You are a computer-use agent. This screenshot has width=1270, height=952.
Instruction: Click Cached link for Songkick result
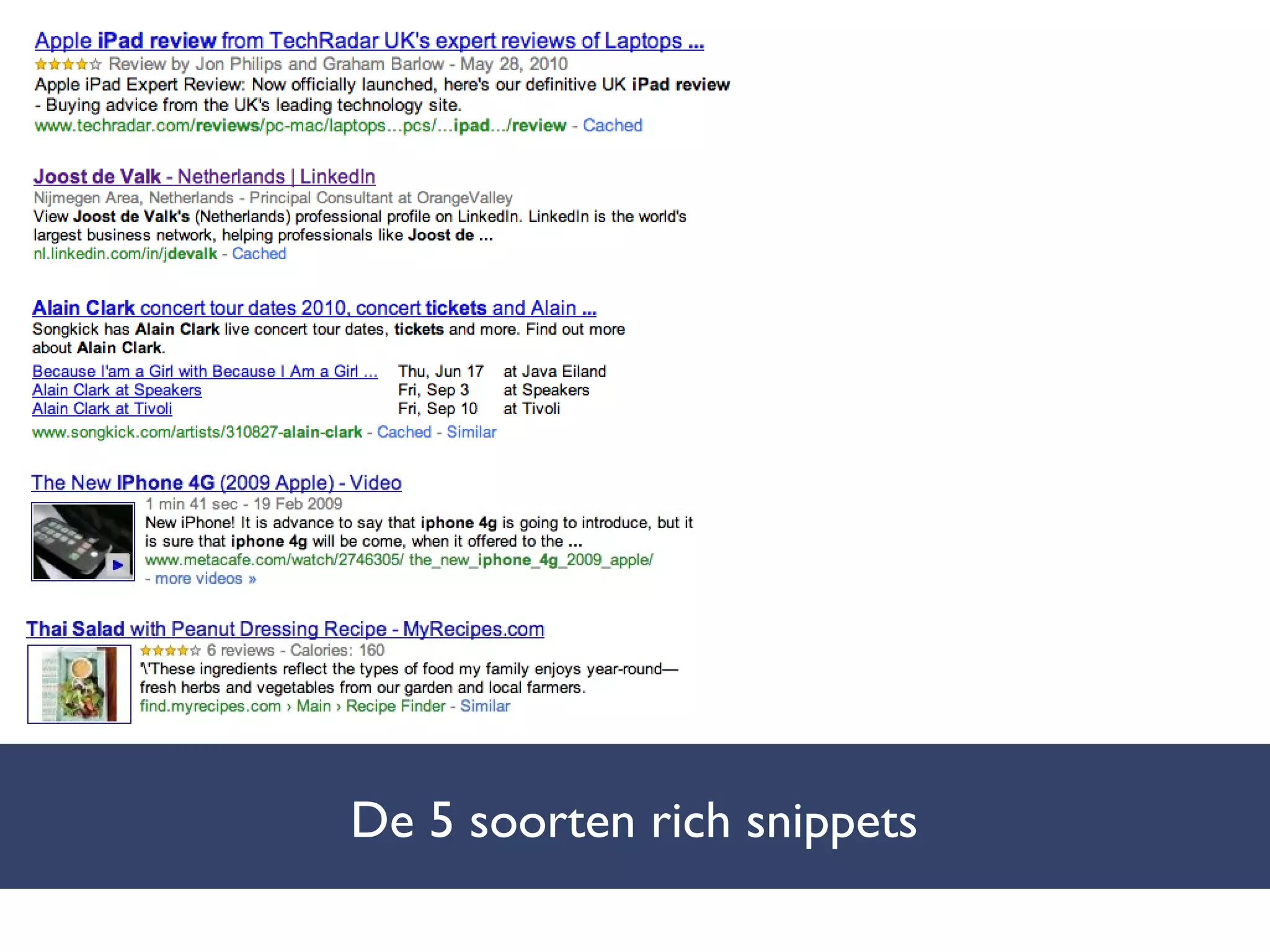[x=404, y=432]
